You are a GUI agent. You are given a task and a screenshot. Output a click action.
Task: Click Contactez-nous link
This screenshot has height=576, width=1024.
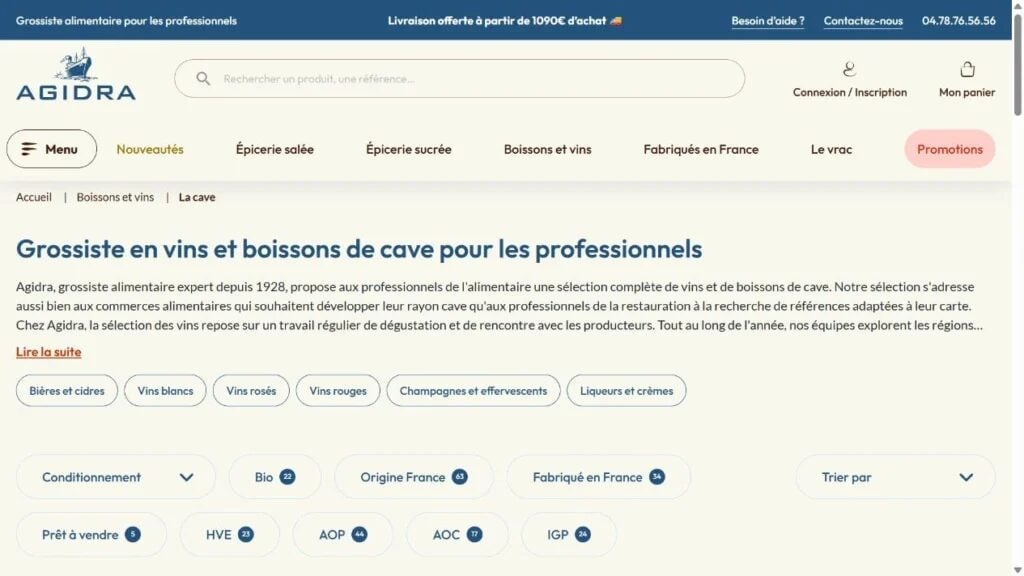tap(863, 21)
